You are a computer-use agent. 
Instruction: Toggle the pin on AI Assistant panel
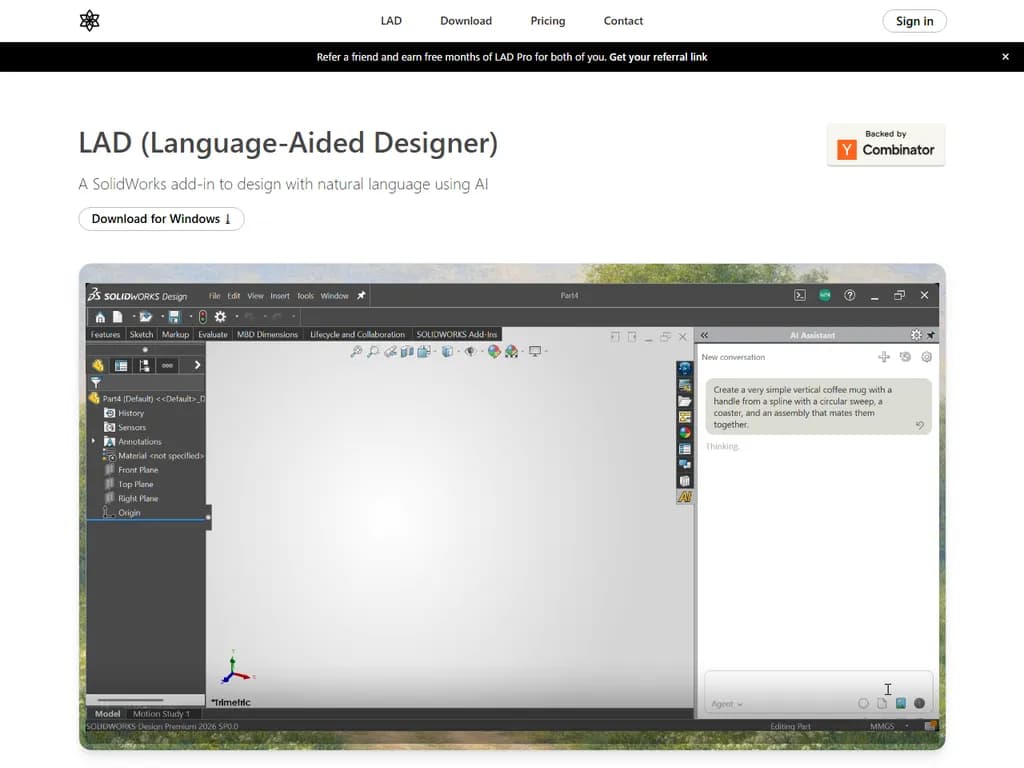(931, 335)
